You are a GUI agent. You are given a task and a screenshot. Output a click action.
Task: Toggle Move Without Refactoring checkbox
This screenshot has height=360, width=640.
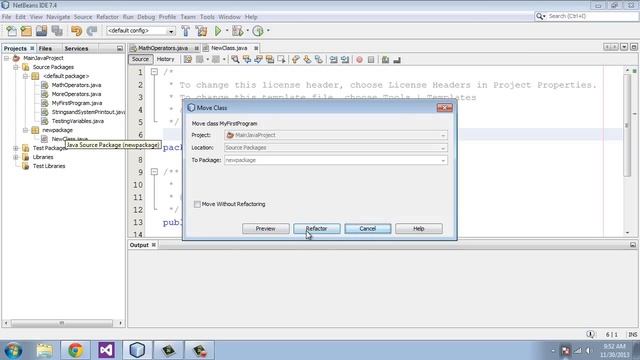point(197,204)
